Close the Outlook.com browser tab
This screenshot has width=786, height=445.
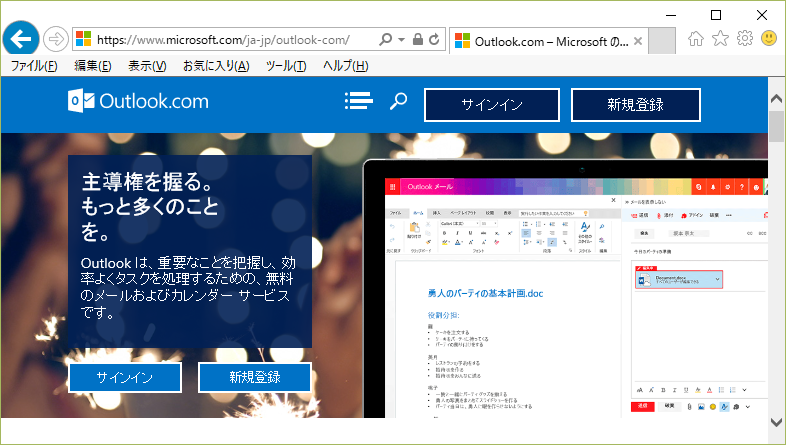pyautogui.click(x=638, y=41)
